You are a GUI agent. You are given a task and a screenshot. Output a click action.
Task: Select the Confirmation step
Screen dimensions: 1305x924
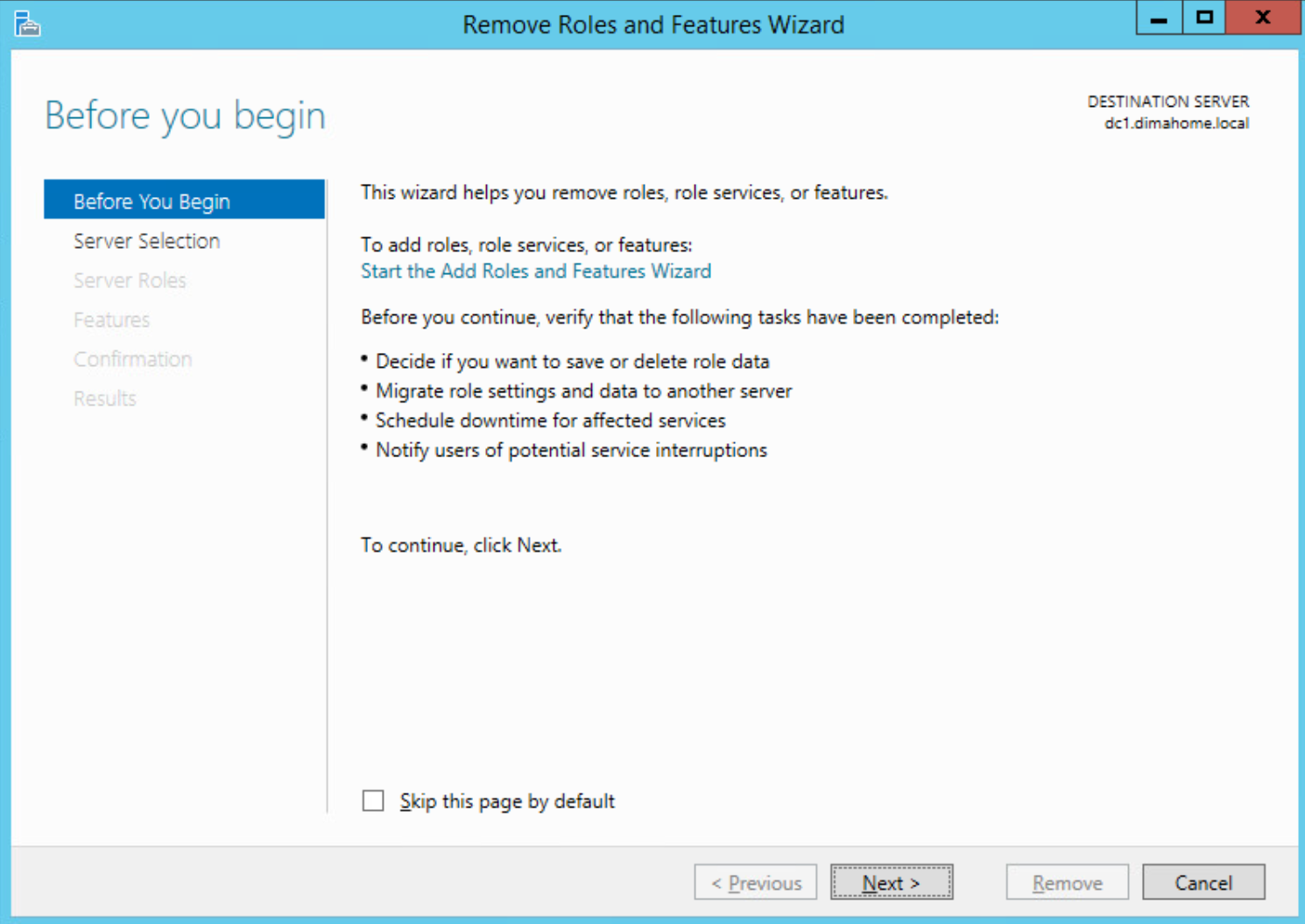pyautogui.click(x=132, y=358)
